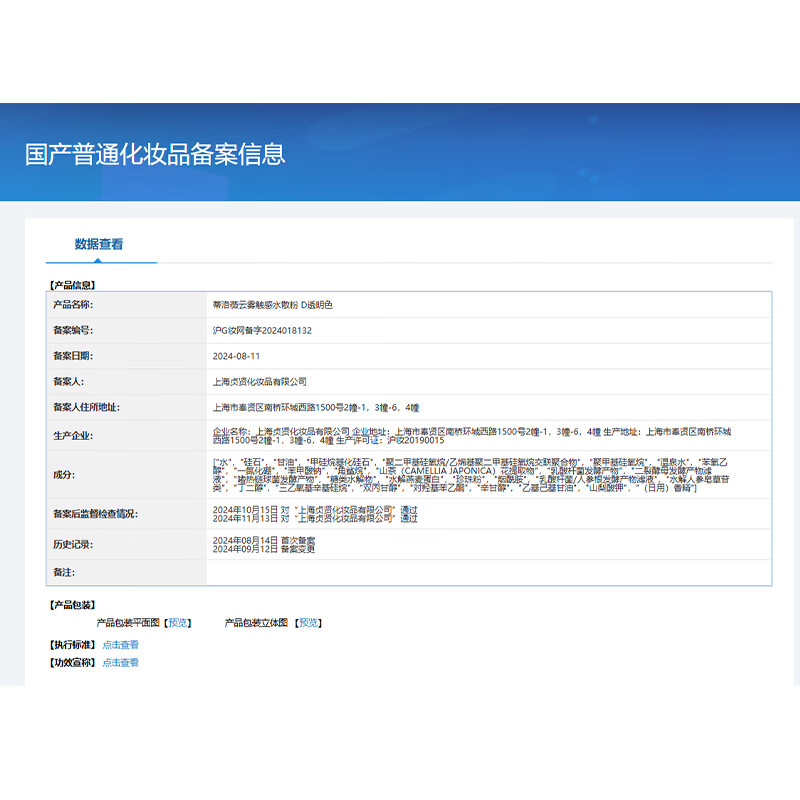The image size is (800, 800).
Task: Click 预览 link for 产品包装立体图
Action: click(x=309, y=622)
